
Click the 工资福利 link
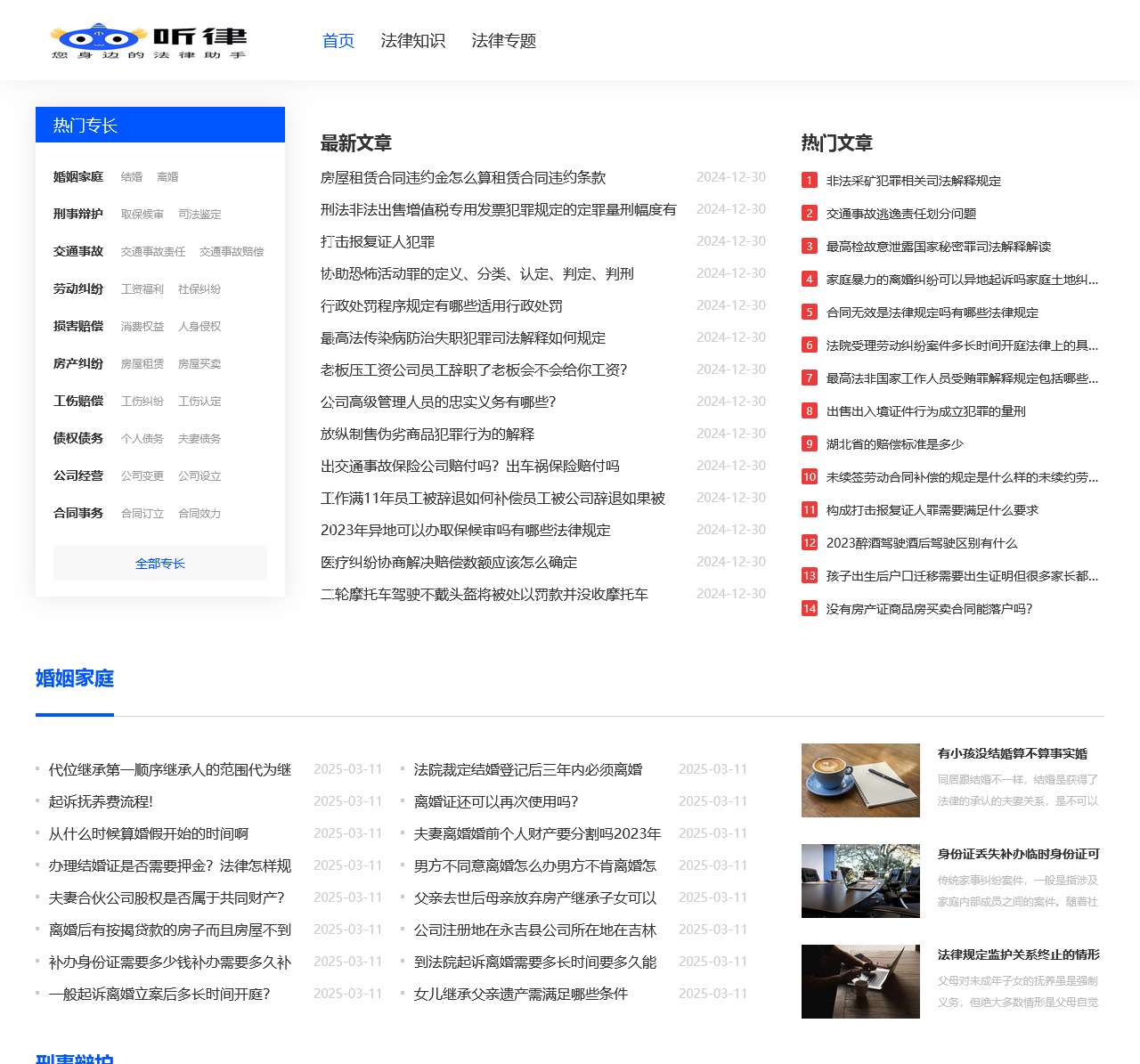click(142, 289)
